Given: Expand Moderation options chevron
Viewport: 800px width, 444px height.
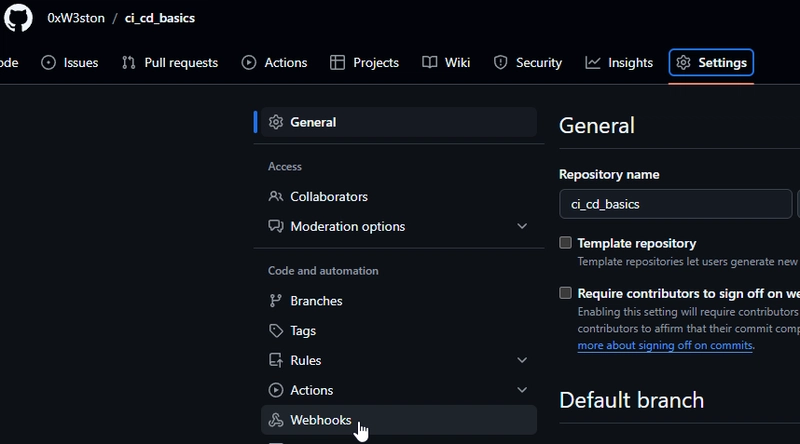Looking at the screenshot, I should [x=521, y=227].
